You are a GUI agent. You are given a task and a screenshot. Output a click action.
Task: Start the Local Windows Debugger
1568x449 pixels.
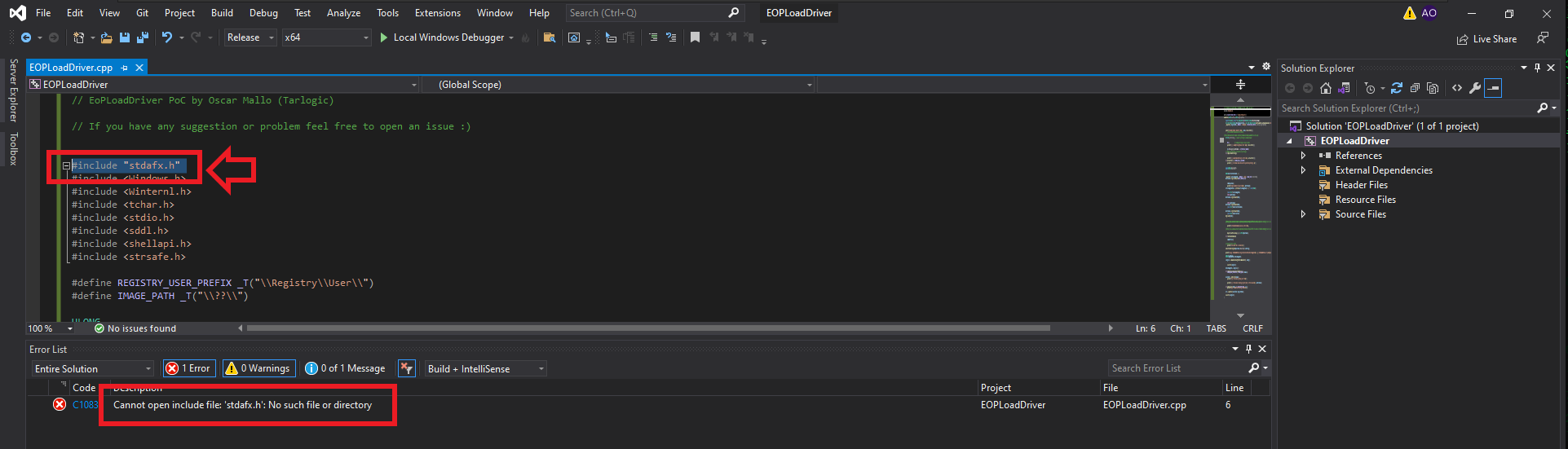coord(441,37)
